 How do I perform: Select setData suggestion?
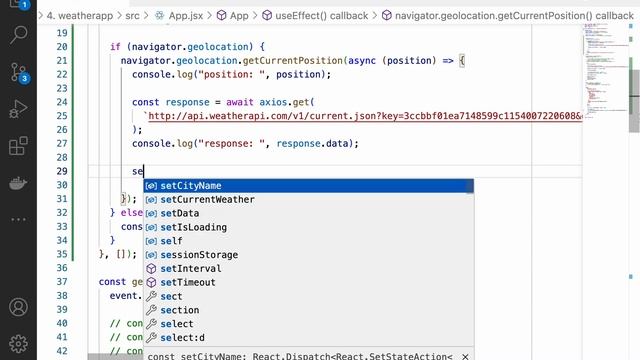[309, 213]
